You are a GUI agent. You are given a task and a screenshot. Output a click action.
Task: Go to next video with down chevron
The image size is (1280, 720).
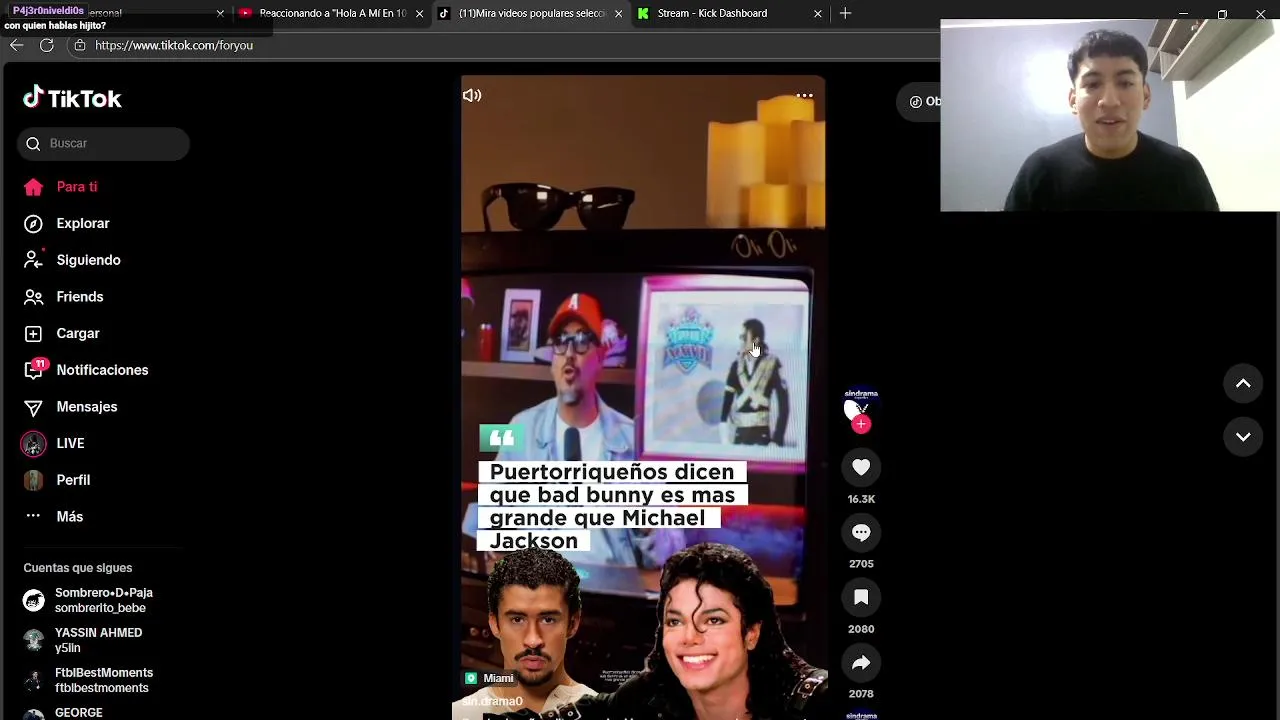point(1243,437)
